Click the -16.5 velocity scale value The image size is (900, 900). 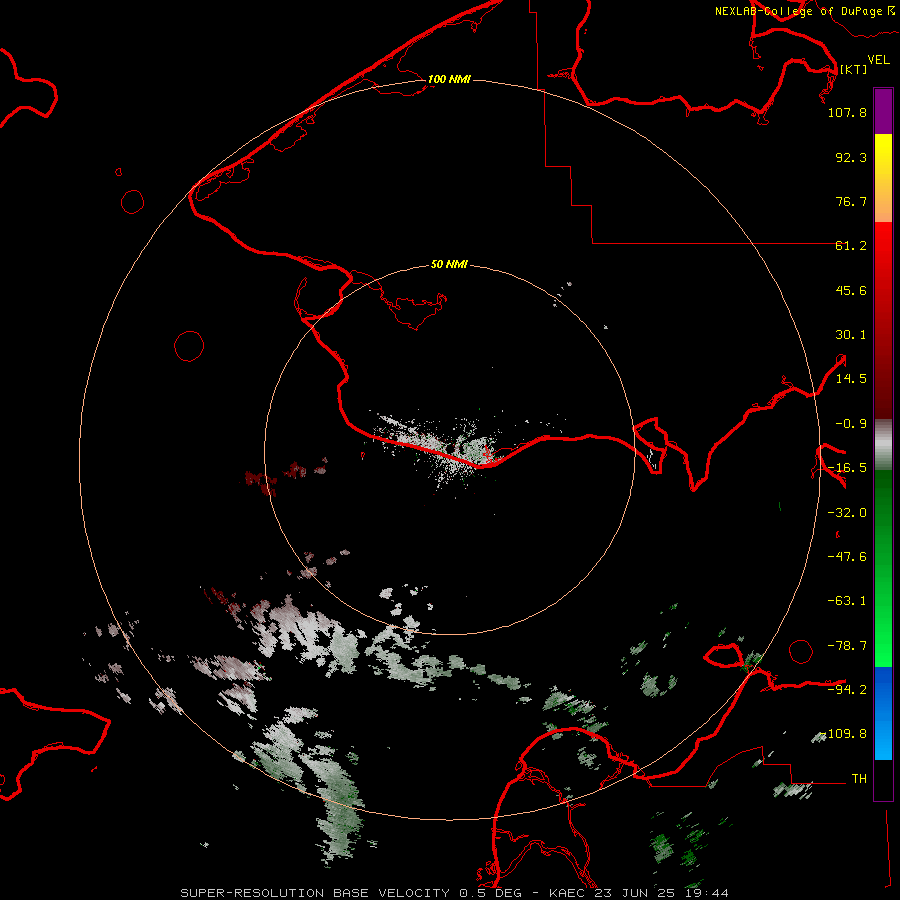[x=847, y=468]
